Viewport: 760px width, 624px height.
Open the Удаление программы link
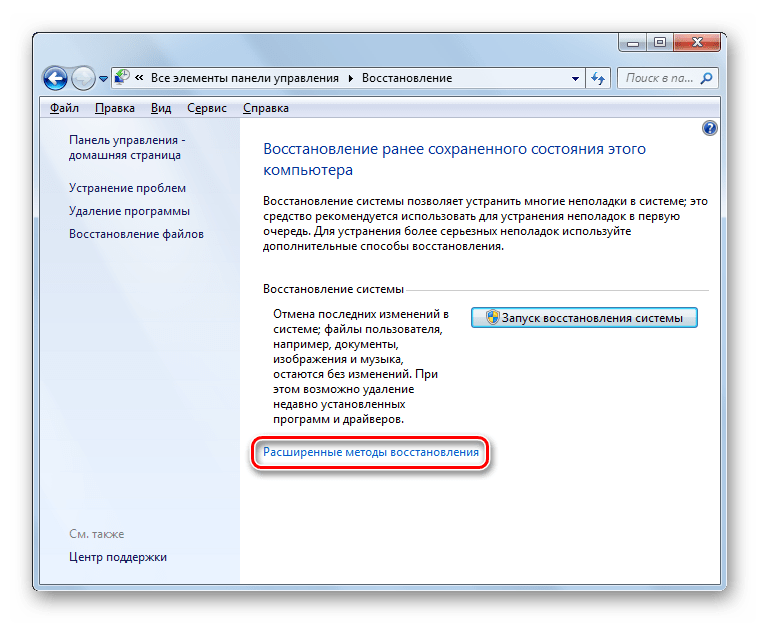pos(129,211)
